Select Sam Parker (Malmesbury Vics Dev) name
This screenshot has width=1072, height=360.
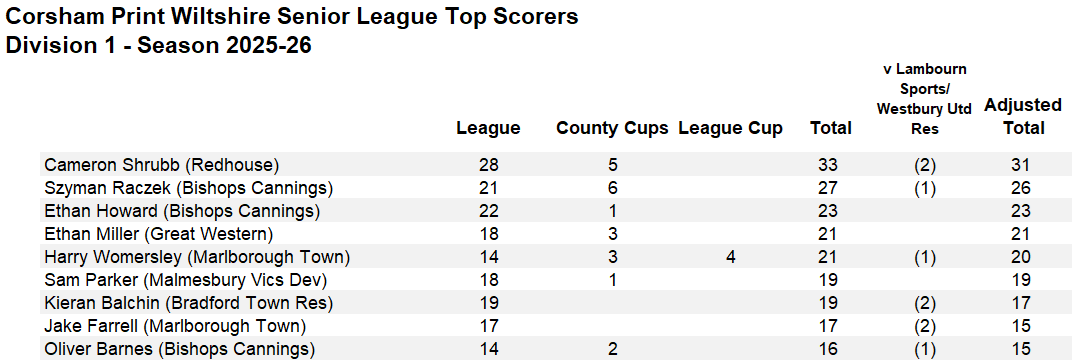coord(185,280)
